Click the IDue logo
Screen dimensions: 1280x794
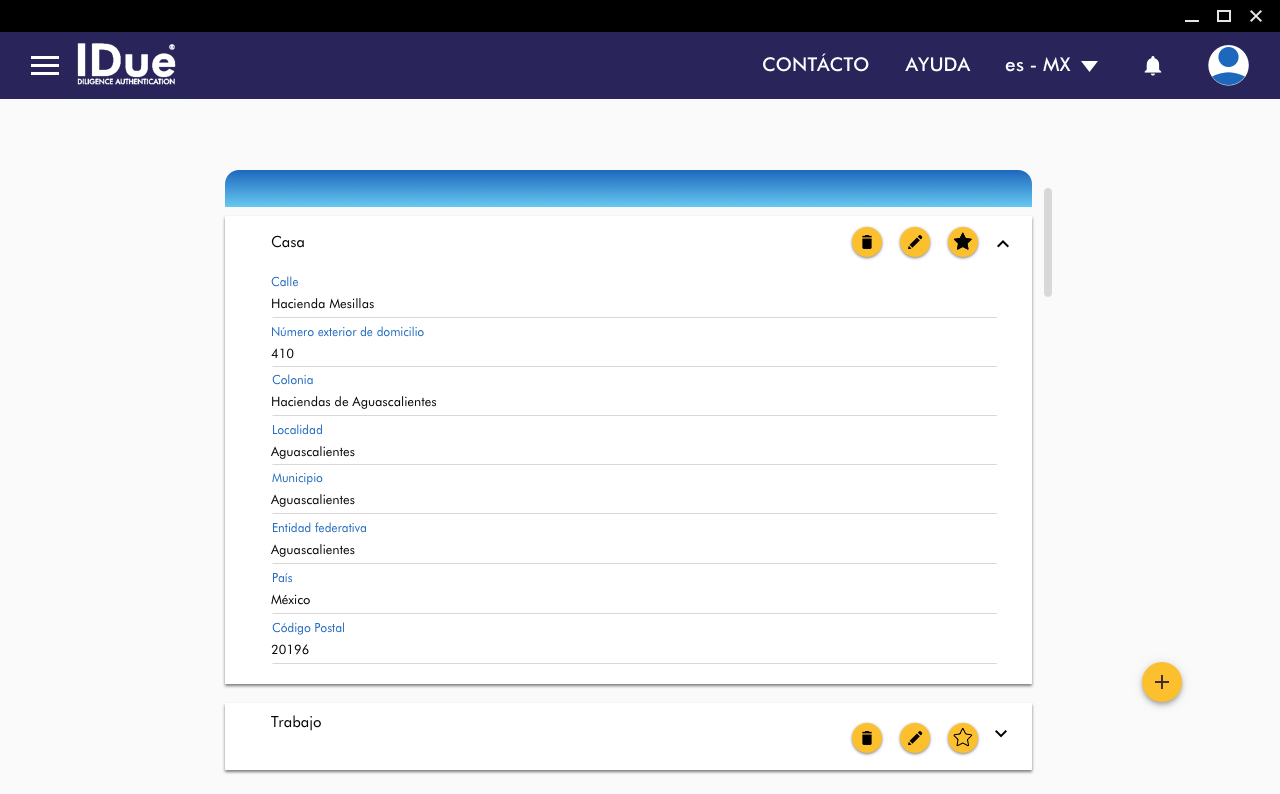coord(126,64)
